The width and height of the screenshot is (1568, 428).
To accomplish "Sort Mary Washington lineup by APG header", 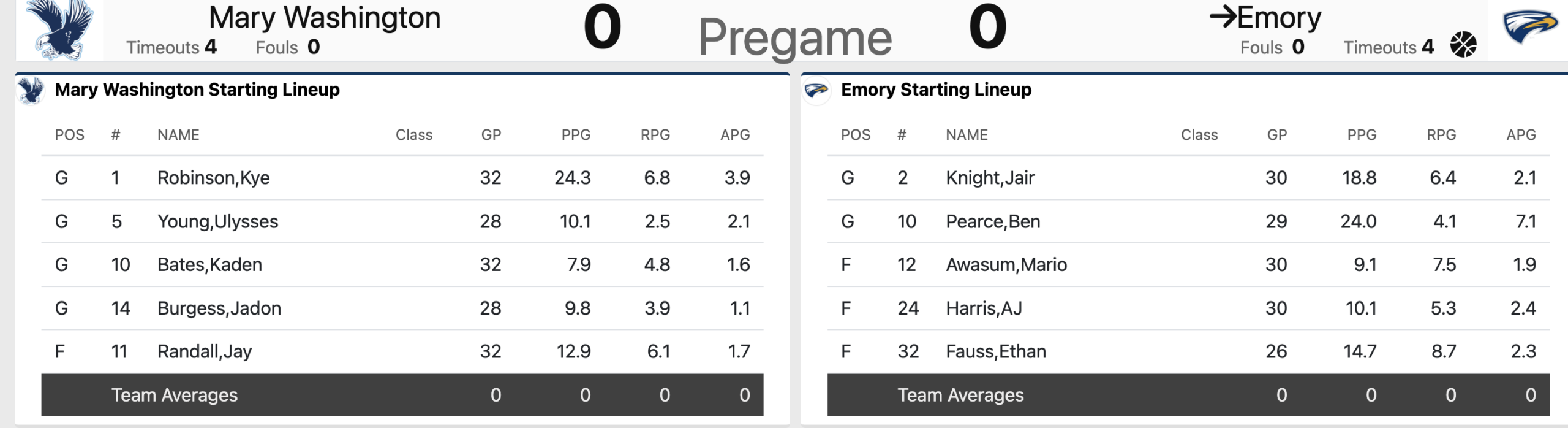I will tap(735, 135).
